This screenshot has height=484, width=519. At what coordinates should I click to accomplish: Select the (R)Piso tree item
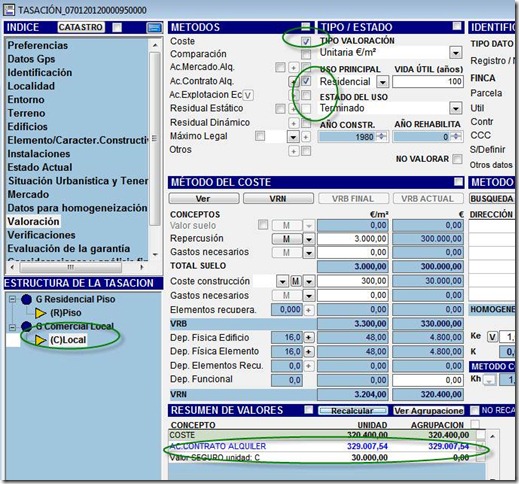(x=66, y=313)
